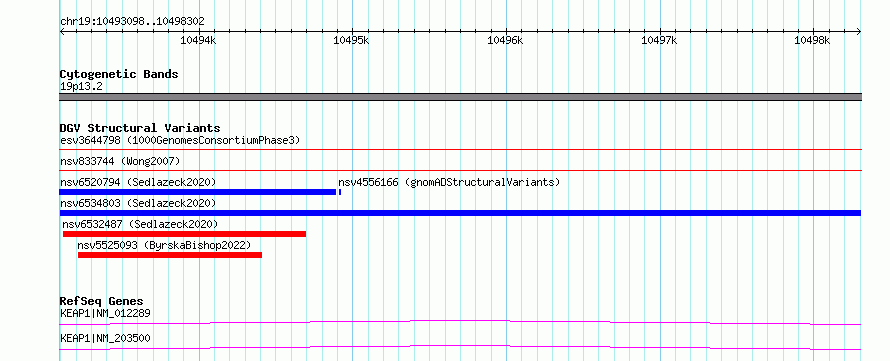890x361 pixels.
Task: Open the Cytogenetic Bands track title
Action: (119, 74)
